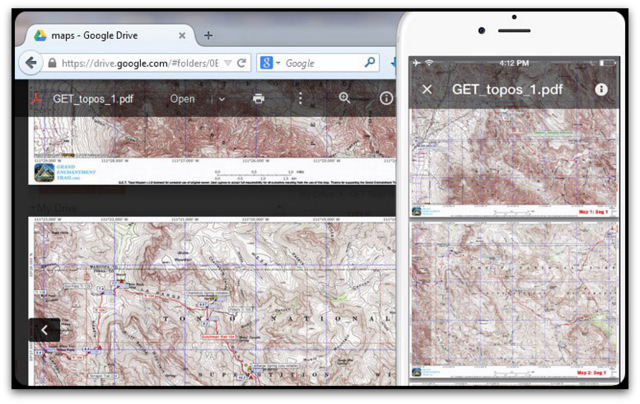Tap the 4:12 PM clock on phone

tap(514, 63)
